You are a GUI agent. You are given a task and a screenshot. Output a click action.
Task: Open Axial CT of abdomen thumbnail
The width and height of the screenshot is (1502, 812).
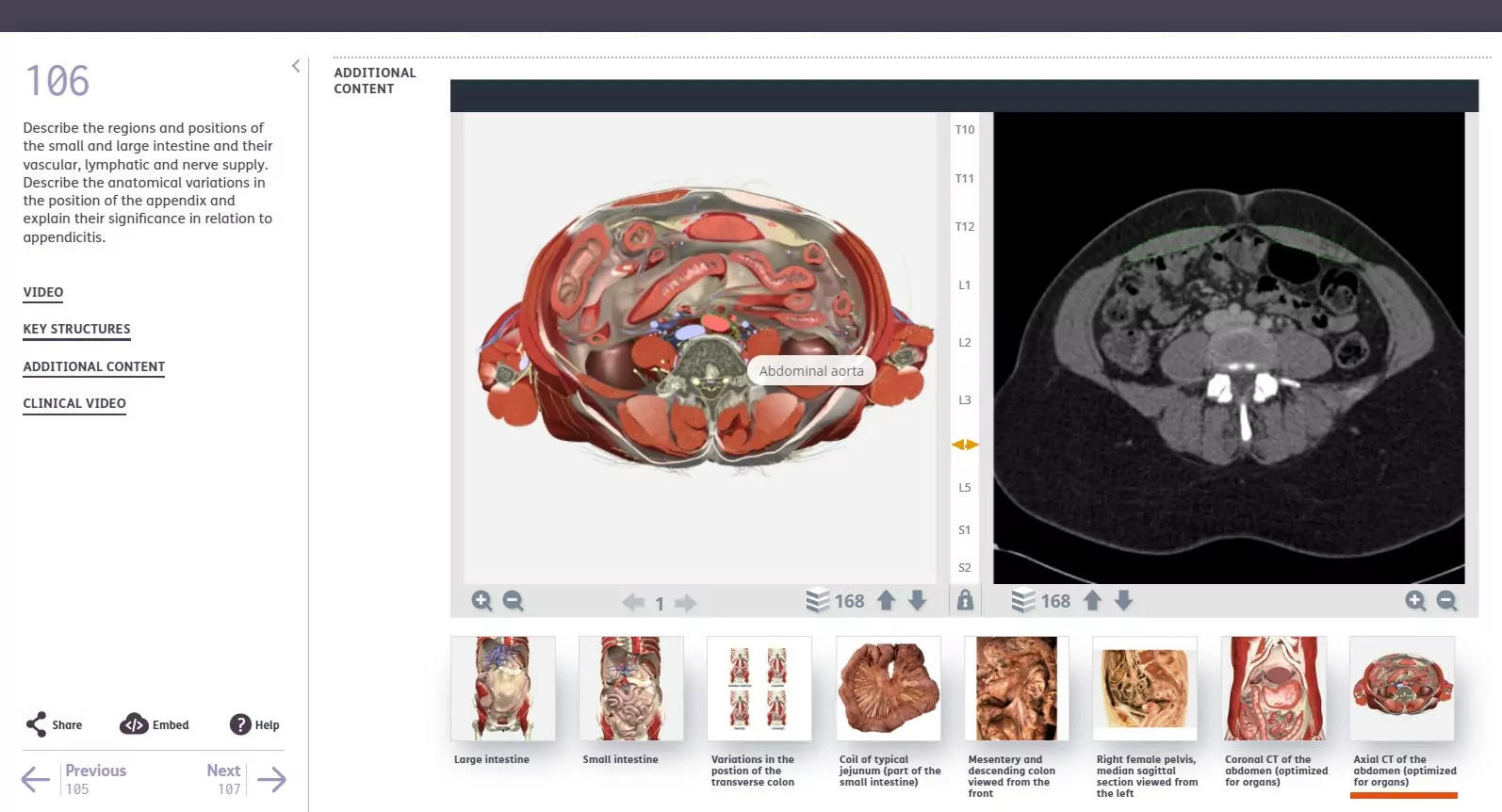pyautogui.click(x=1402, y=689)
